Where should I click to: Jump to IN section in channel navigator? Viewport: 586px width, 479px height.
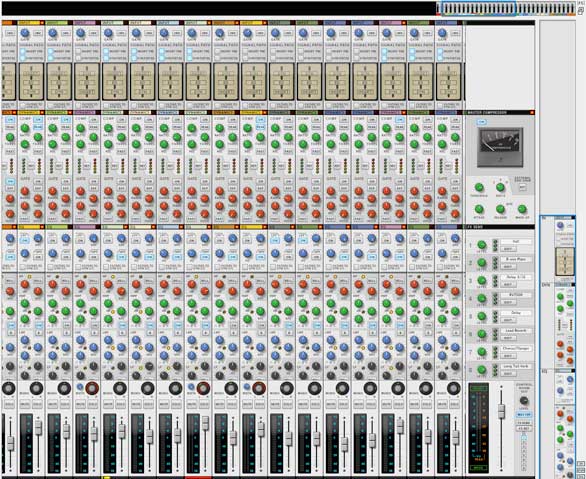click(544, 218)
